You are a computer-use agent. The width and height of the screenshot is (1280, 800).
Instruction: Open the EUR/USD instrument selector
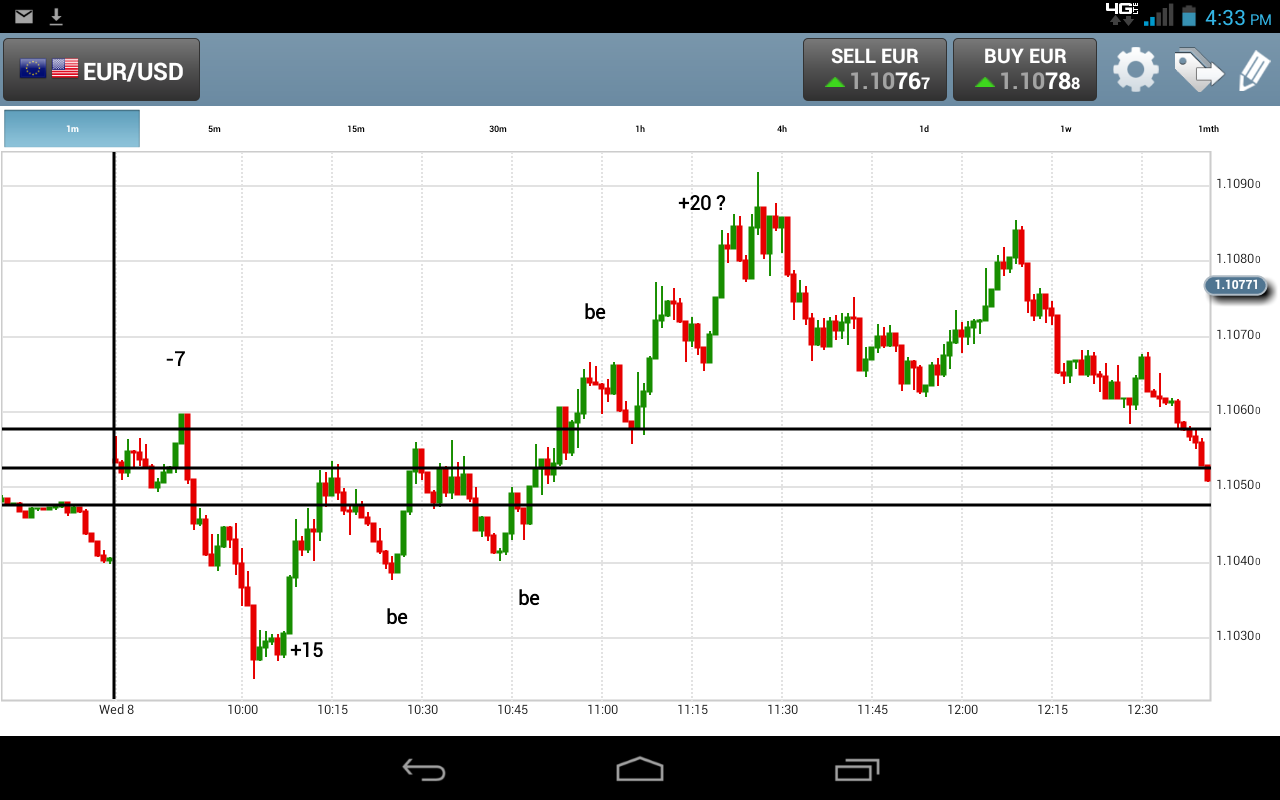pos(101,70)
